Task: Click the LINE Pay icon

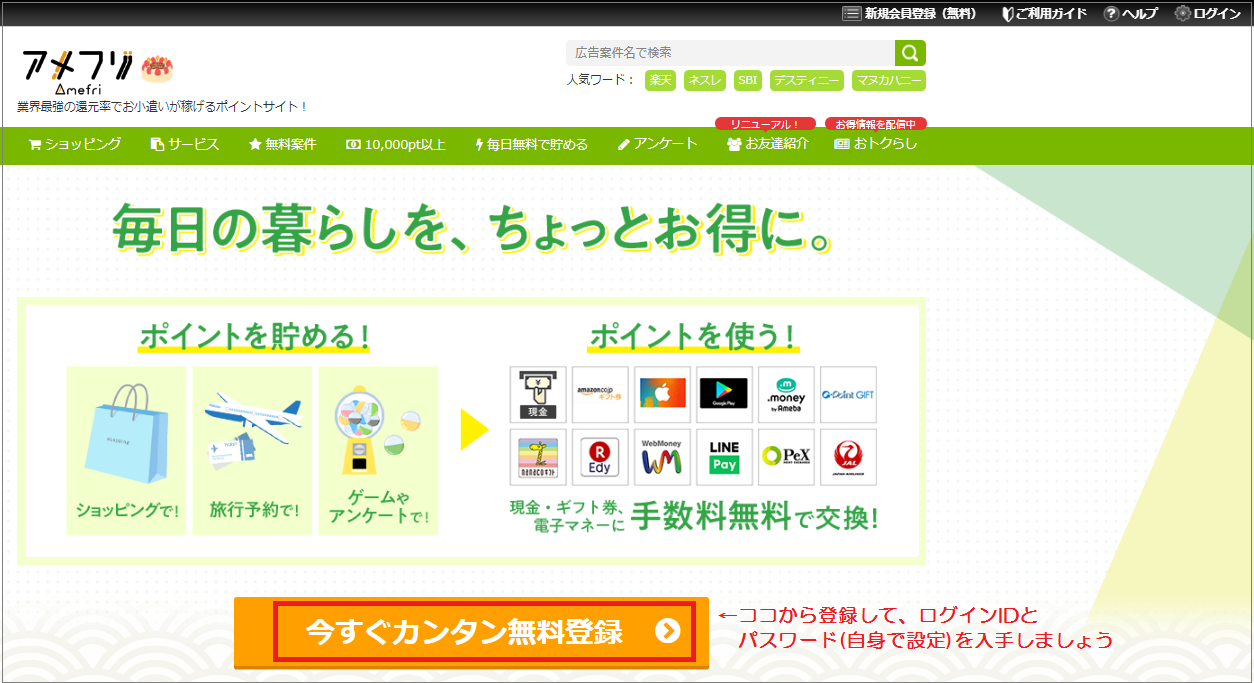Action: tap(724, 457)
